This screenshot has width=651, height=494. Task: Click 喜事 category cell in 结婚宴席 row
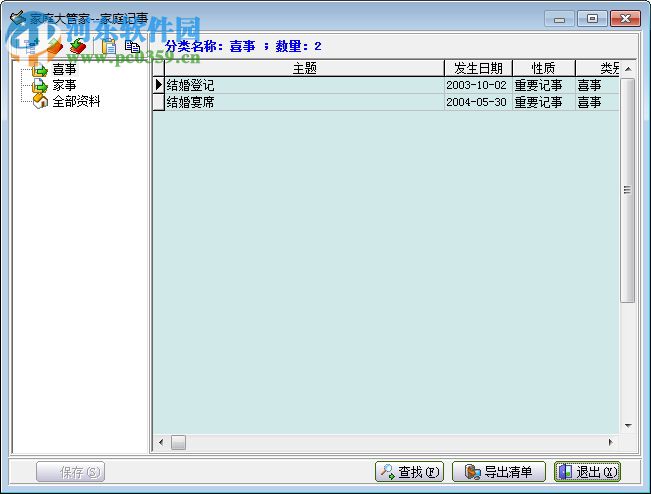click(597, 102)
